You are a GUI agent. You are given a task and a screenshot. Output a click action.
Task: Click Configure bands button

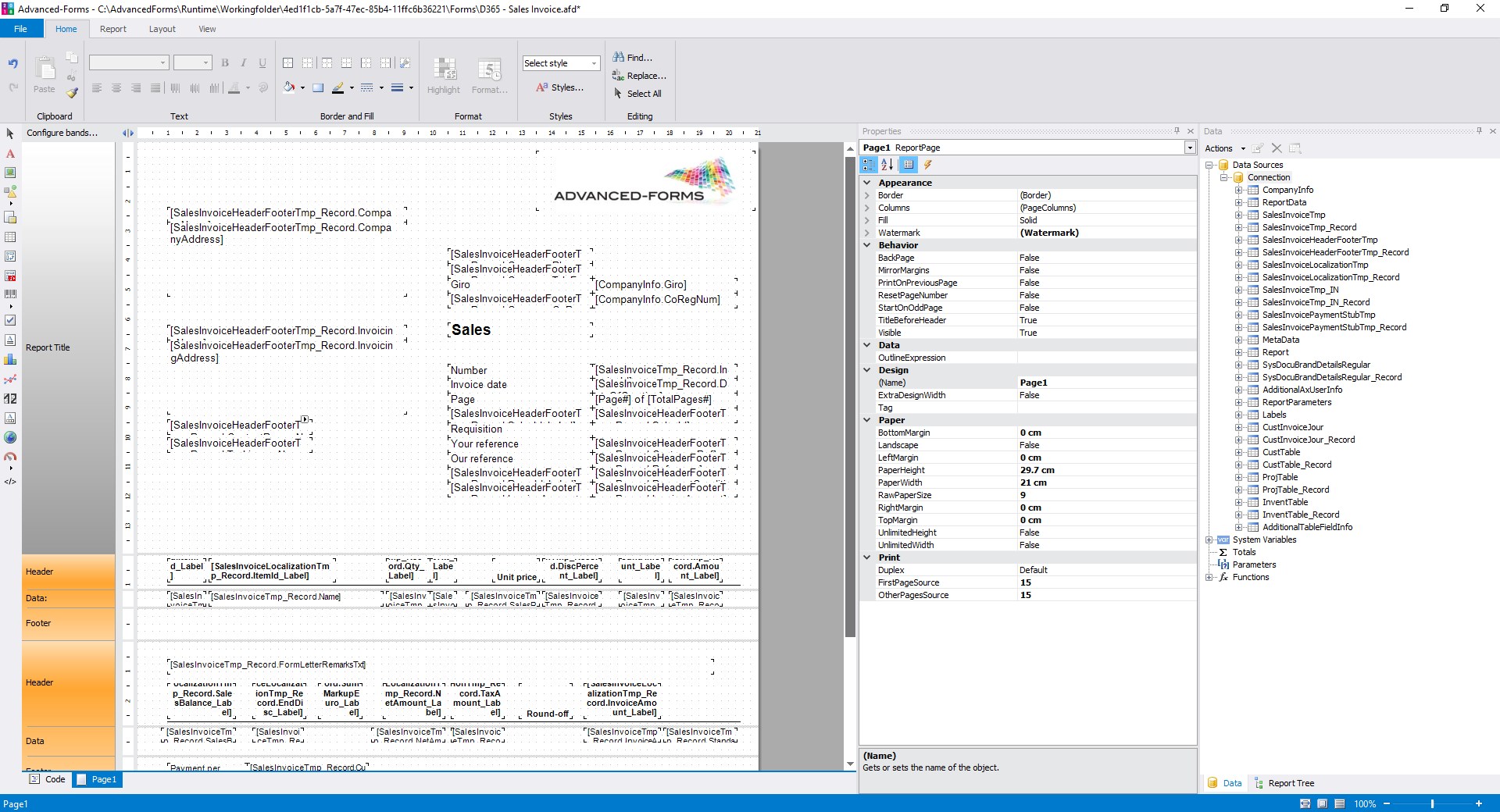coord(62,133)
